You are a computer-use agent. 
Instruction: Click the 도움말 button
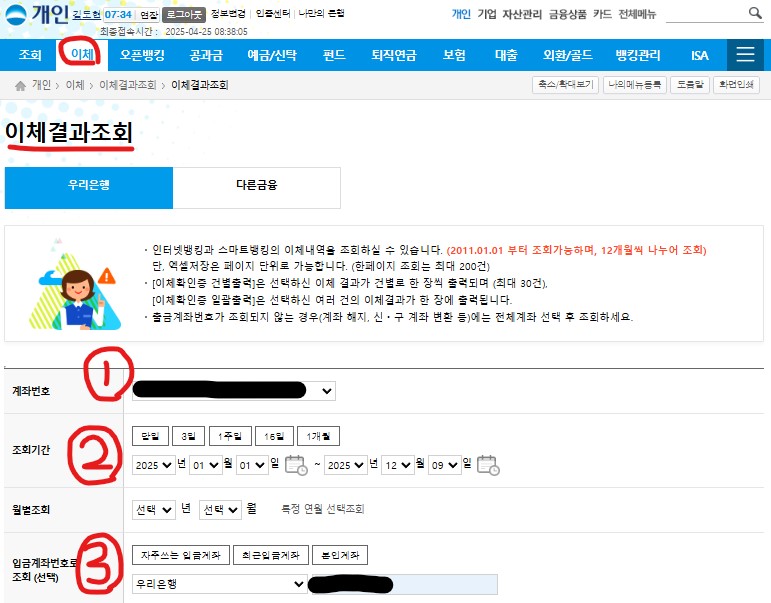(690, 85)
